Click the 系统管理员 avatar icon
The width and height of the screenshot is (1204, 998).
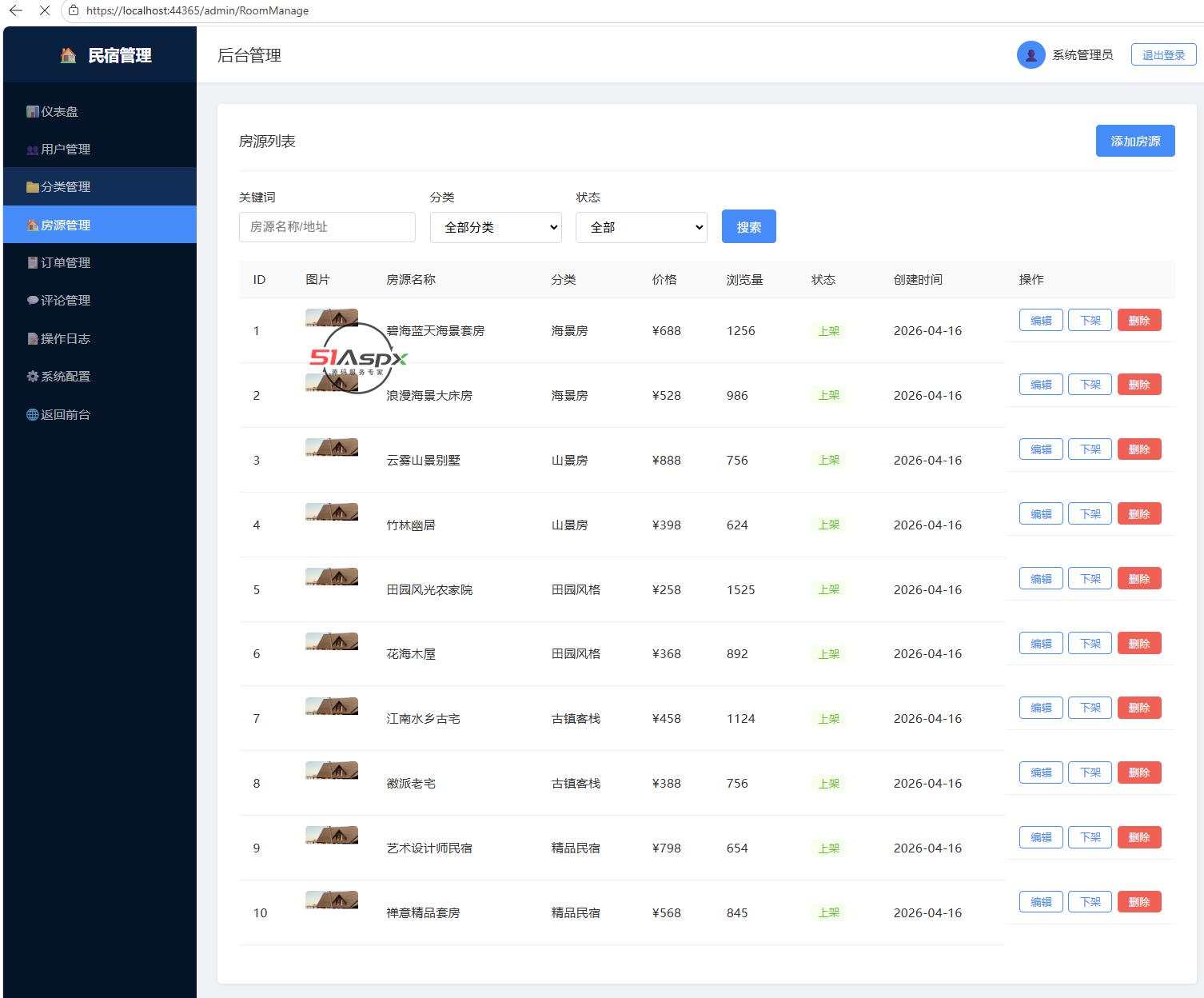[x=1031, y=55]
